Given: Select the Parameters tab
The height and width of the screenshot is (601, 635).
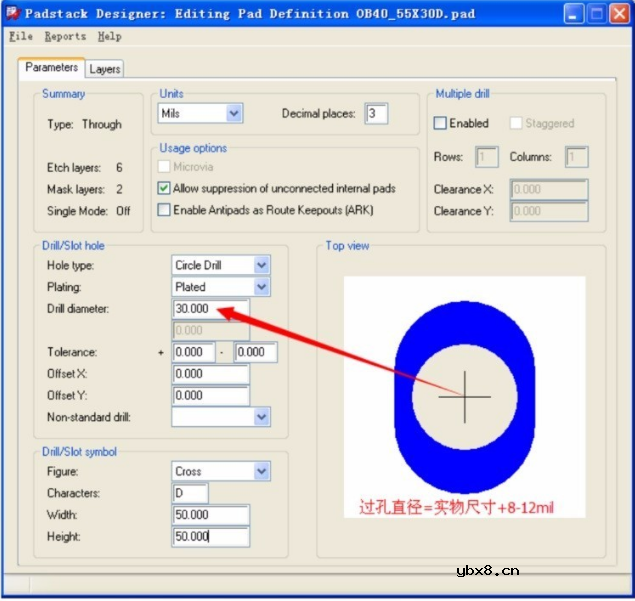Looking at the screenshot, I should click(x=51, y=68).
